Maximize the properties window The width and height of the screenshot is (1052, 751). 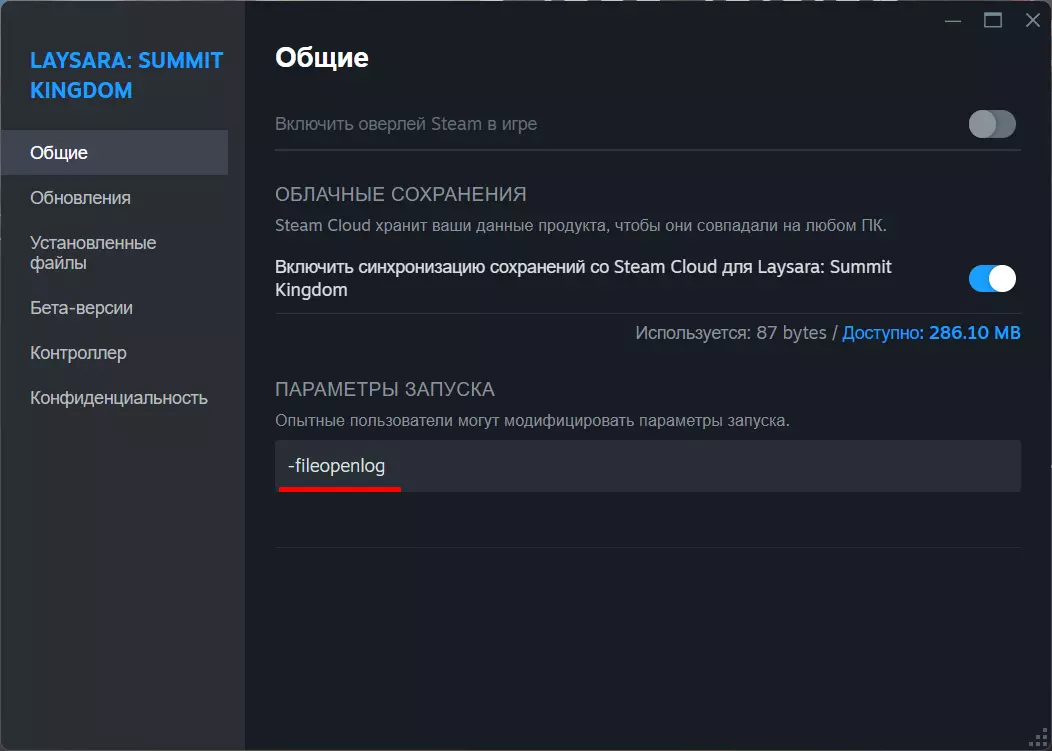(x=992, y=20)
